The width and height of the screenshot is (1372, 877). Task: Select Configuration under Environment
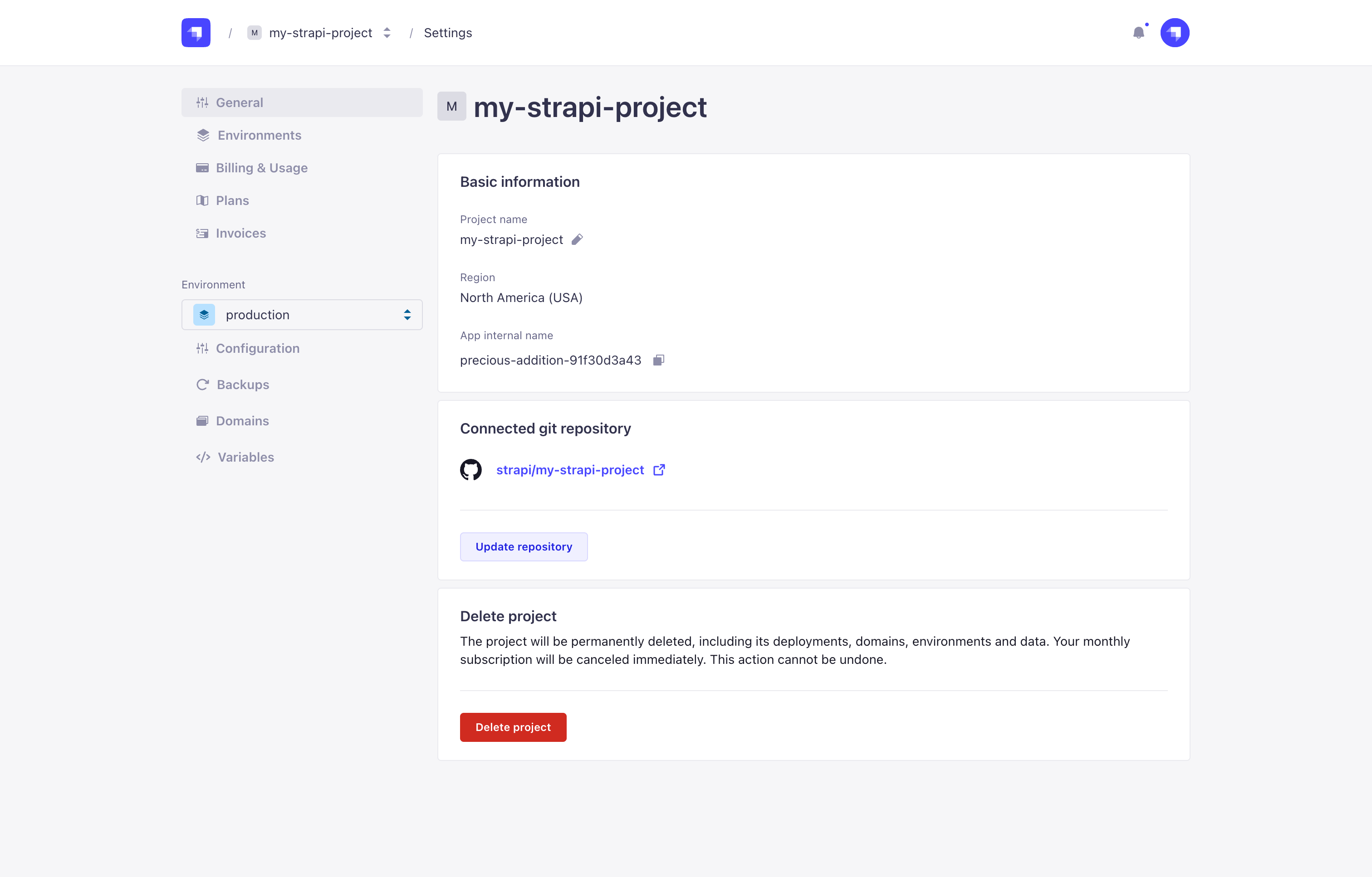pos(258,348)
